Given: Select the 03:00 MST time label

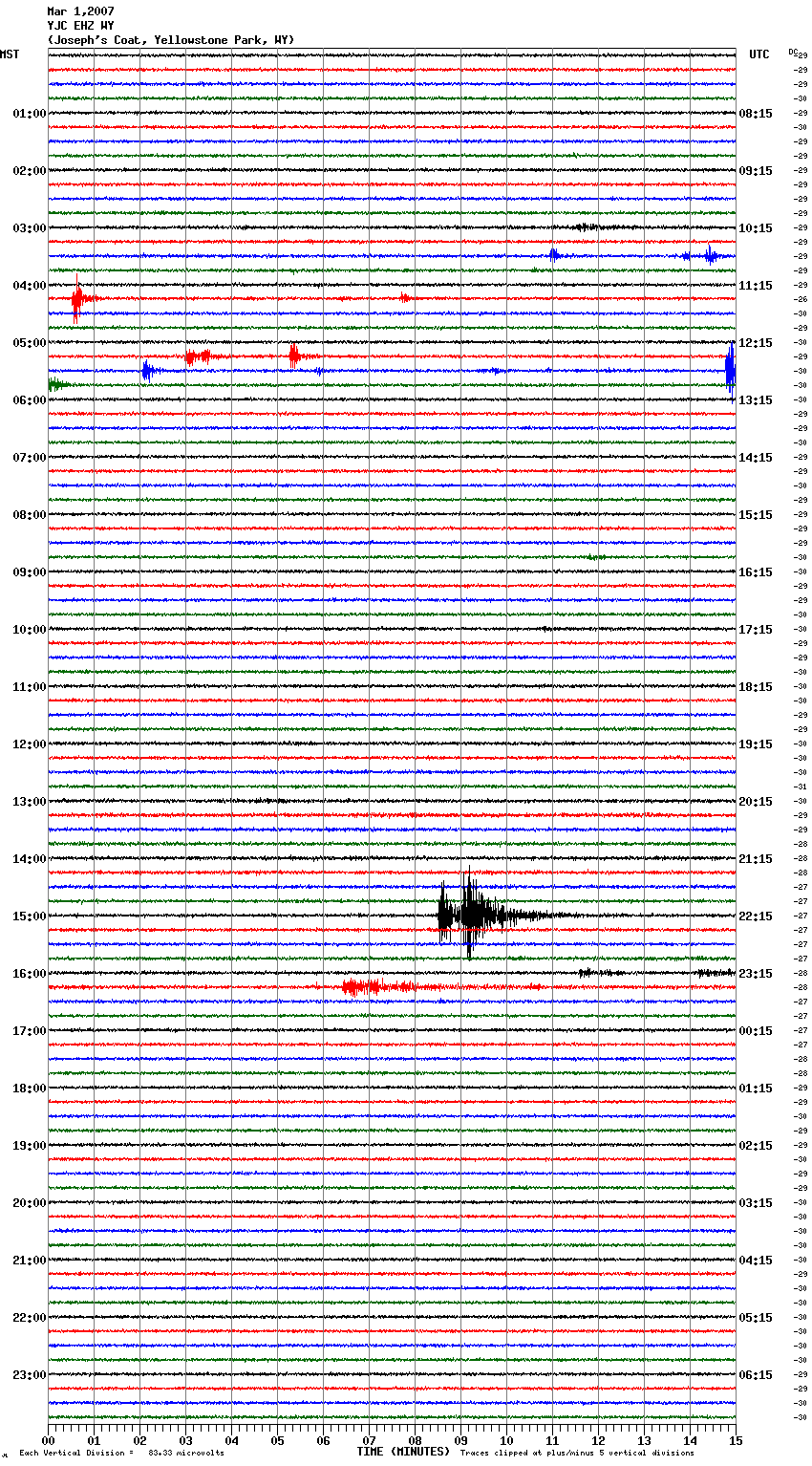Looking at the screenshot, I should pyautogui.click(x=29, y=228).
